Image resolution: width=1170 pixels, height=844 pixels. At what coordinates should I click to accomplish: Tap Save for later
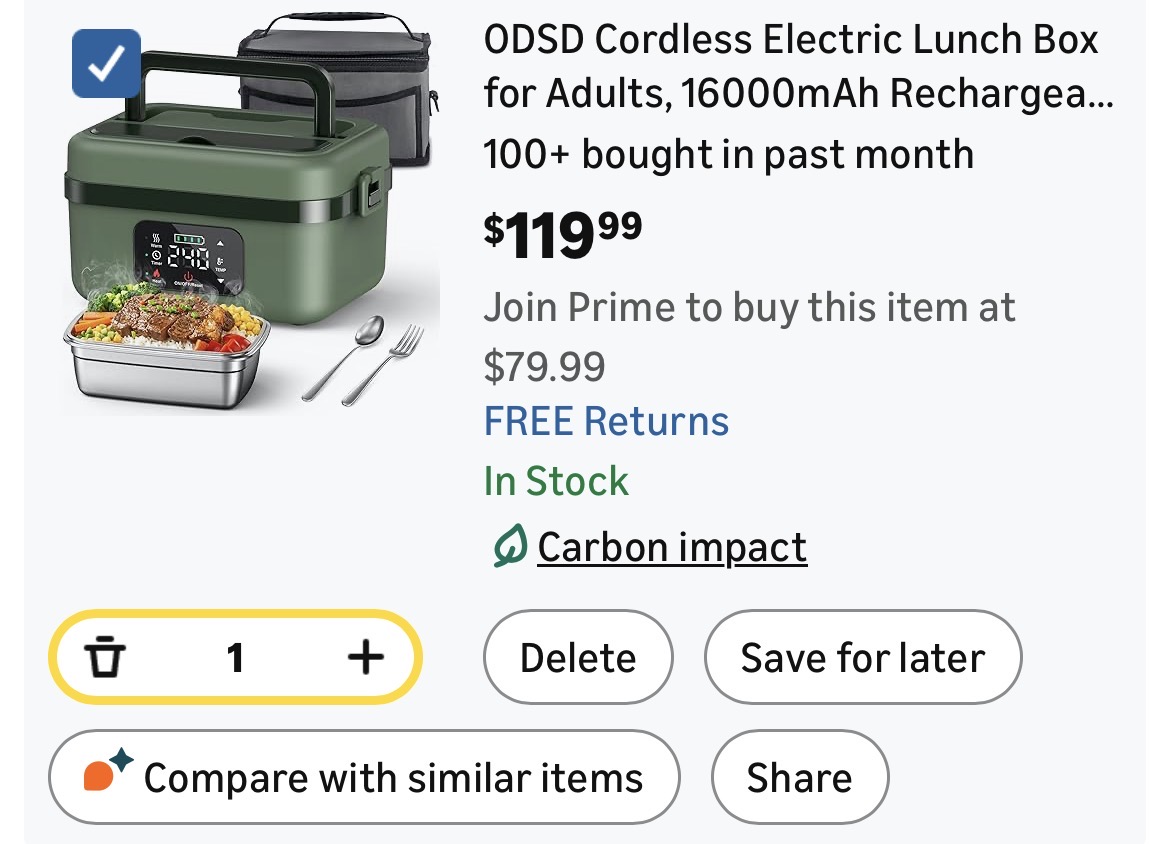[862, 658]
